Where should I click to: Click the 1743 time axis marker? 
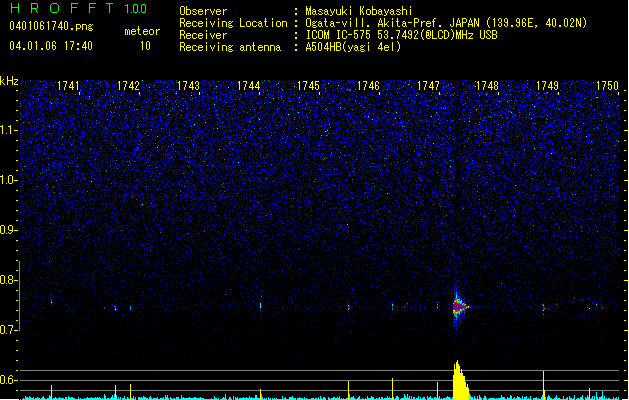188,86
